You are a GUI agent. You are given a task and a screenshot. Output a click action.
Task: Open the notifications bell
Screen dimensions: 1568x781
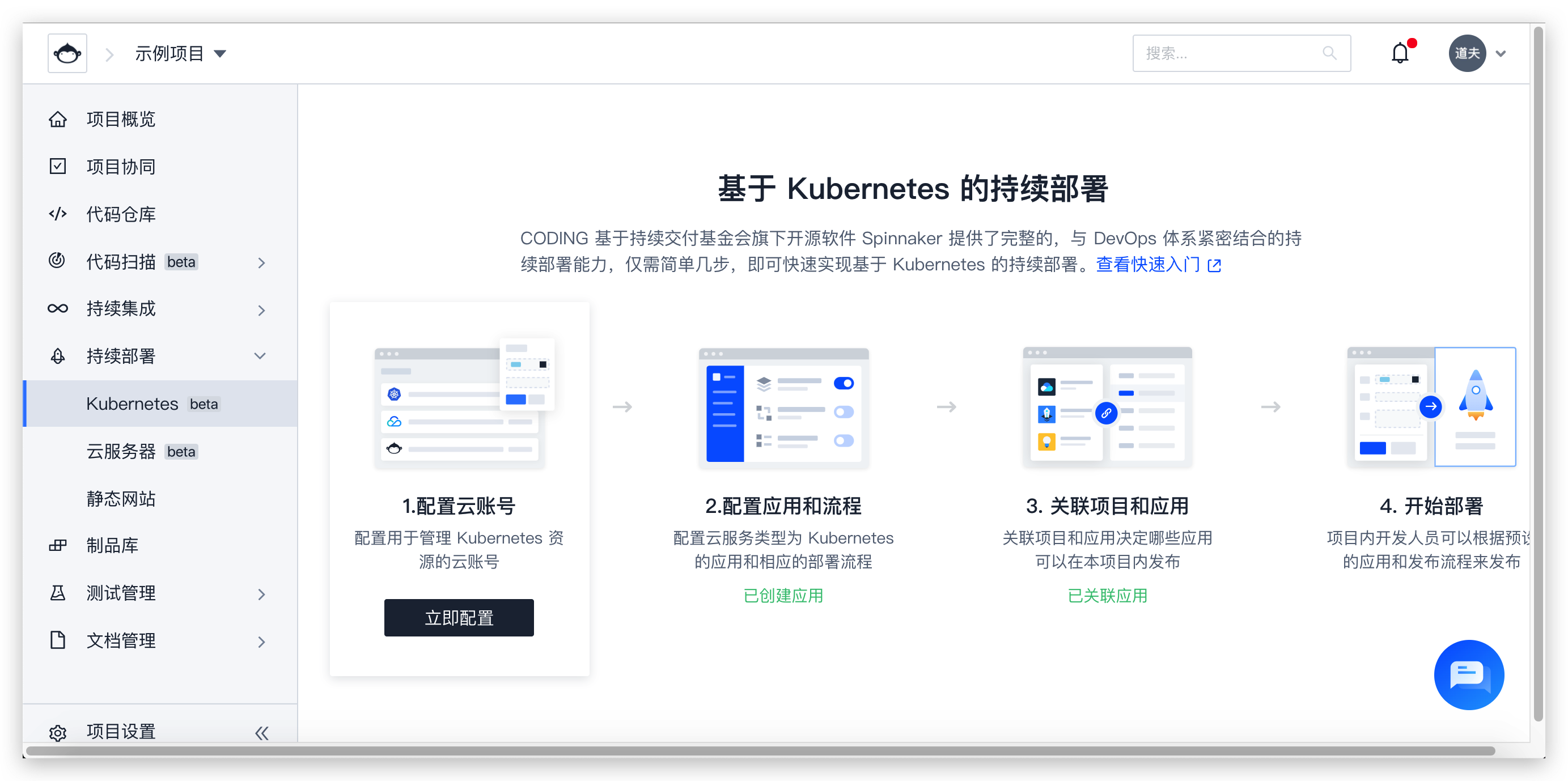click(x=1400, y=54)
